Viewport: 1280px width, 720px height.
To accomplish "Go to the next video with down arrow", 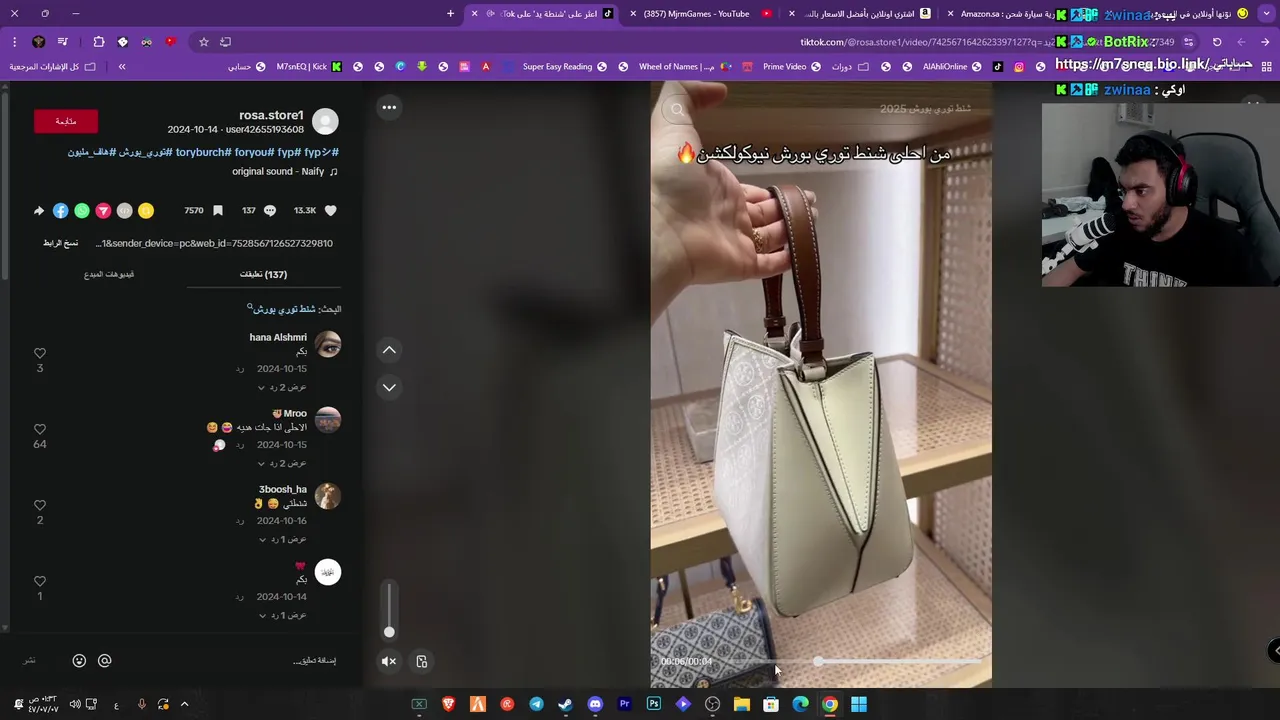I will point(389,387).
